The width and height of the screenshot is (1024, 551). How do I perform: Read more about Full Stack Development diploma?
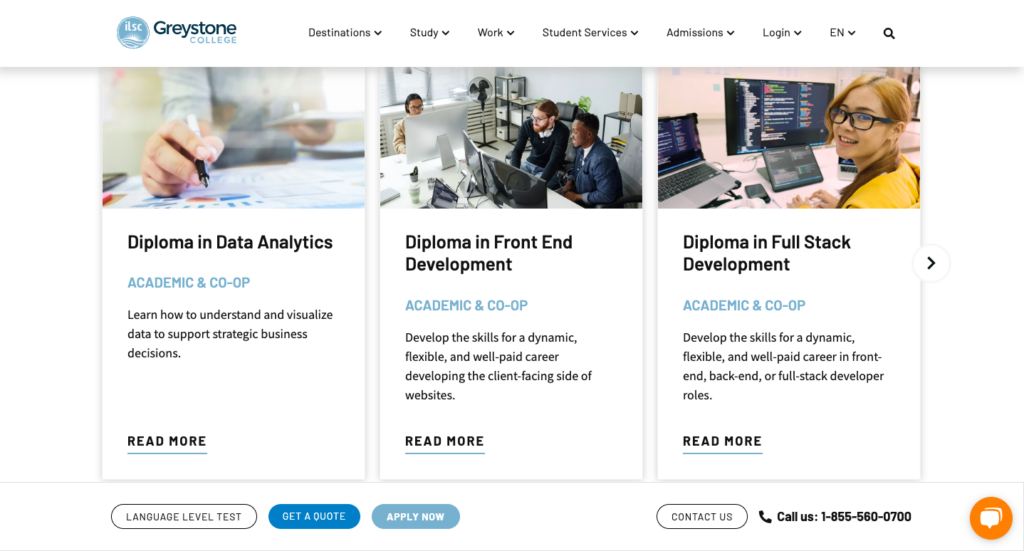(x=722, y=441)
